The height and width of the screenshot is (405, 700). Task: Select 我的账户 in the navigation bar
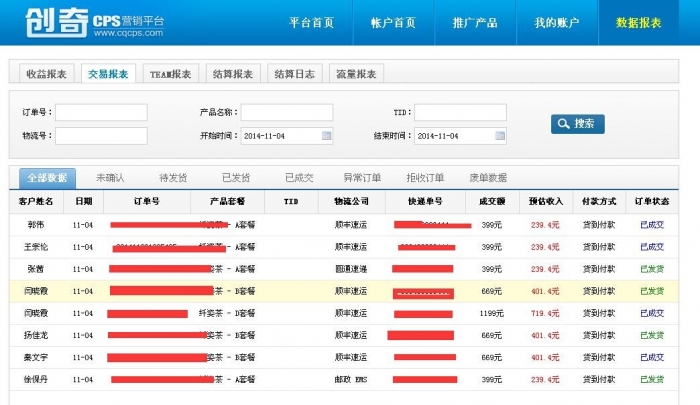coord(557,22)
